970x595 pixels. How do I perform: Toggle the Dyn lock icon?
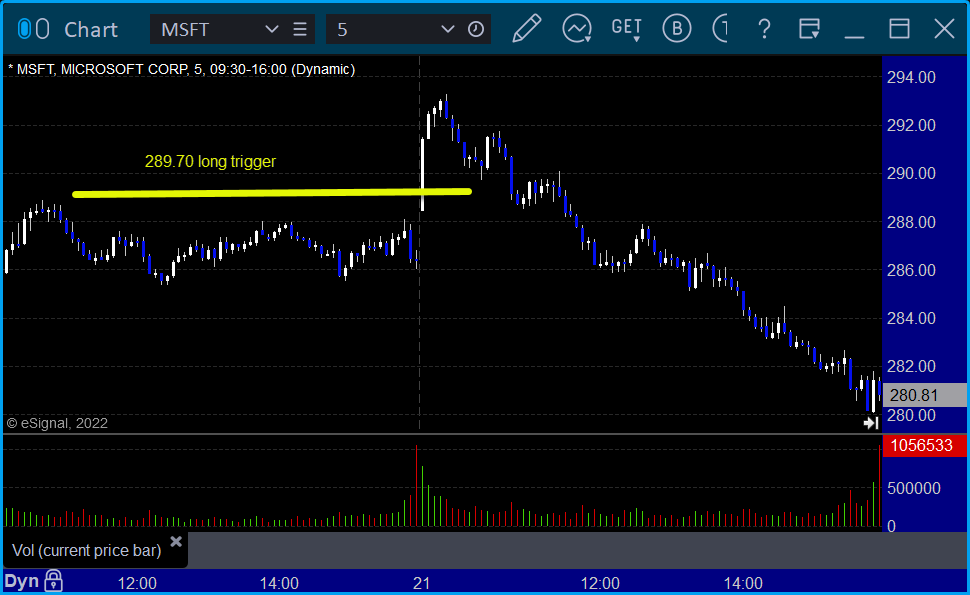pyautogui.click(x=53, y=581)
